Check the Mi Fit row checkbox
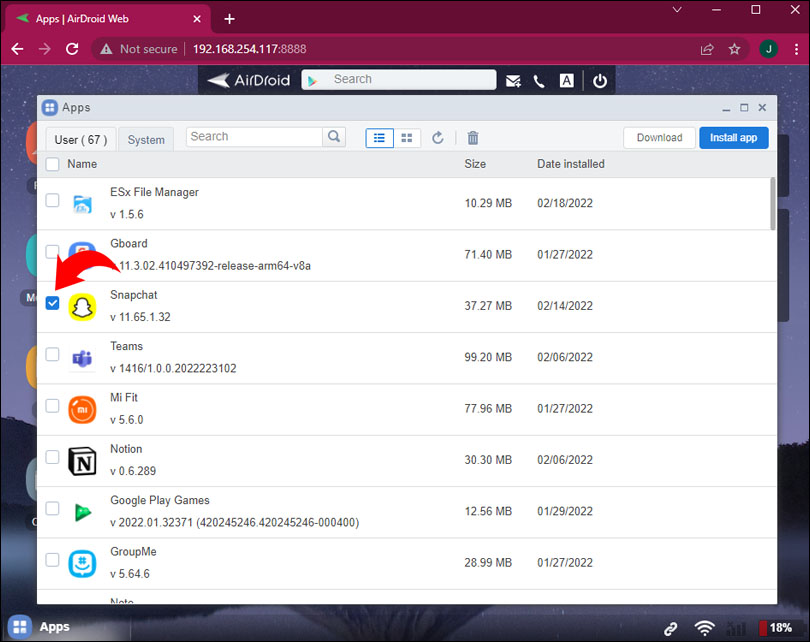The height and width of the screenshot is (642, 810). pyautogui.click(x=52, y=405)
